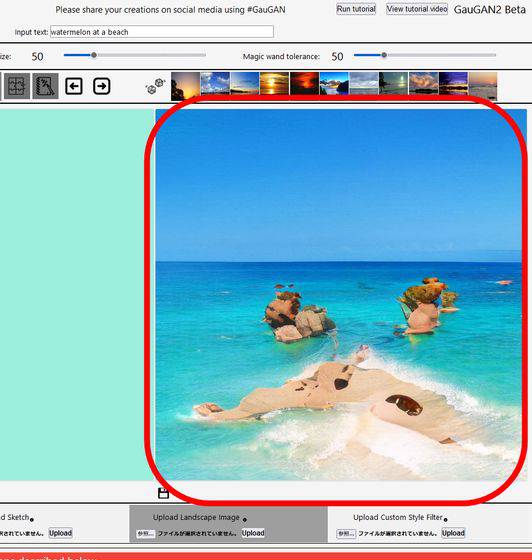Click the left arrow undo icon
Screen dimensions: 532x560
(x=74, y=86)
